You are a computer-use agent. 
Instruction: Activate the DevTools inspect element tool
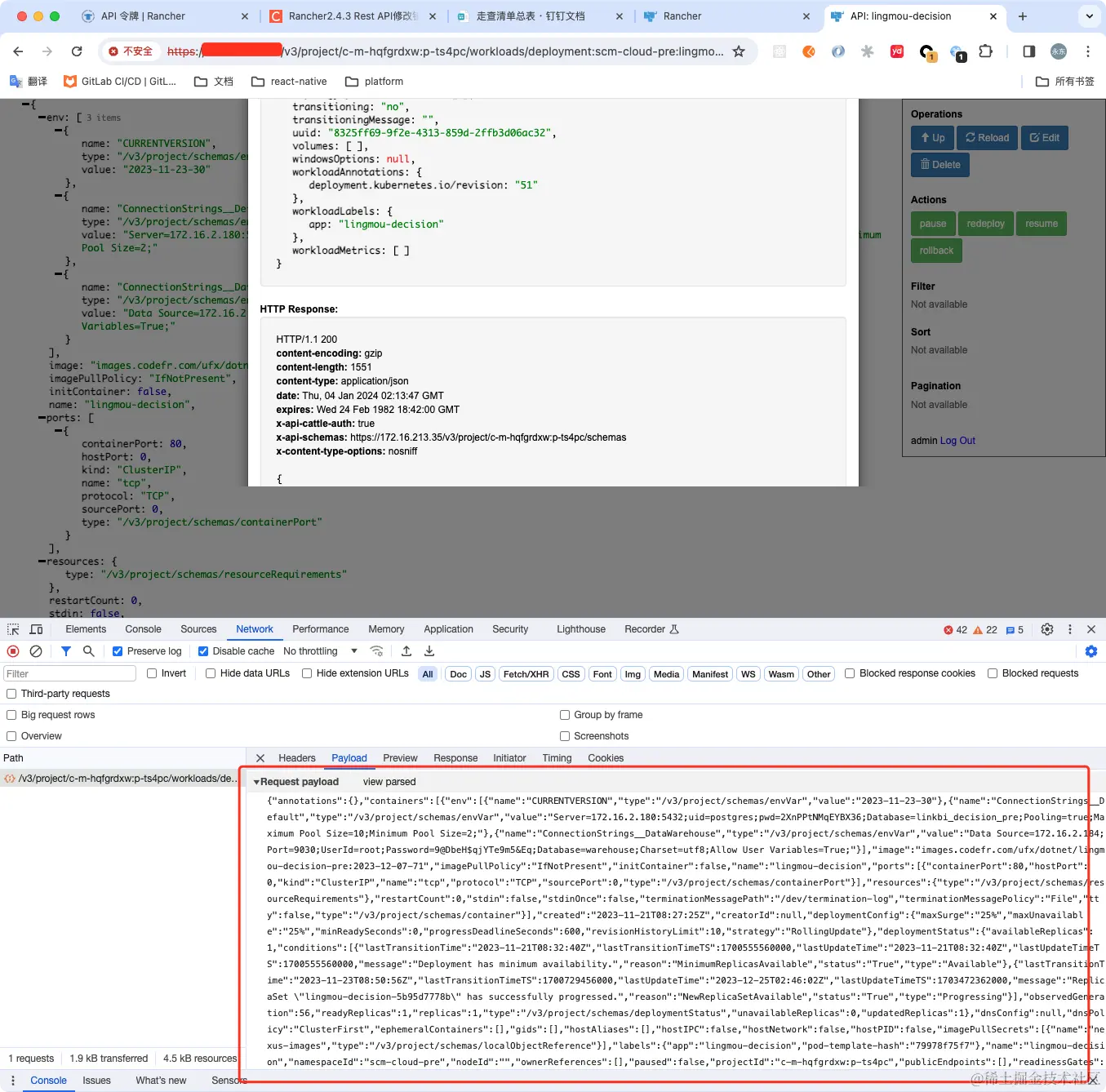pyautogui.click(x=13, y=629)
